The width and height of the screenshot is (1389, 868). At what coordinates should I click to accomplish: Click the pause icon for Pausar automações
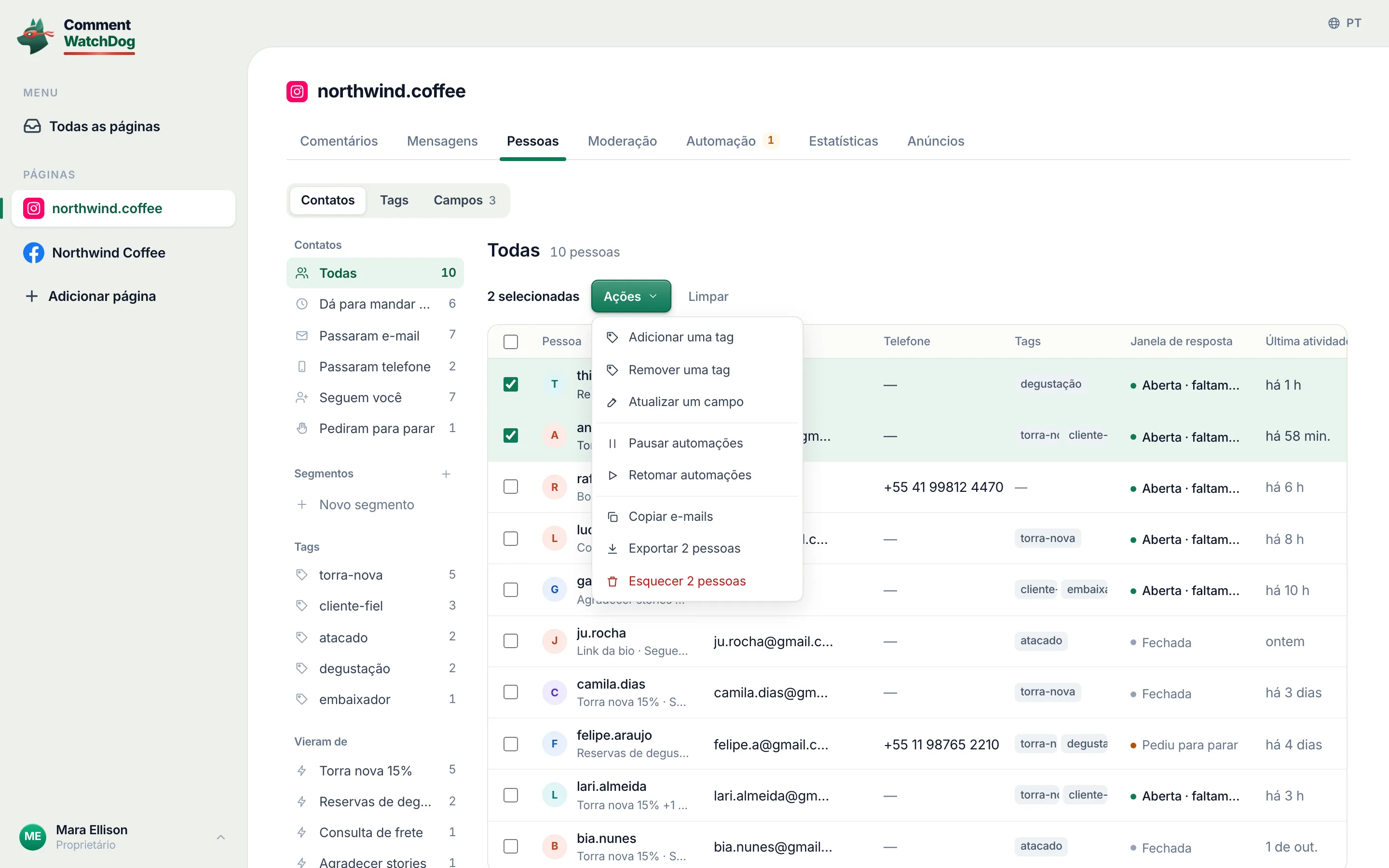[x=613, y=443]
